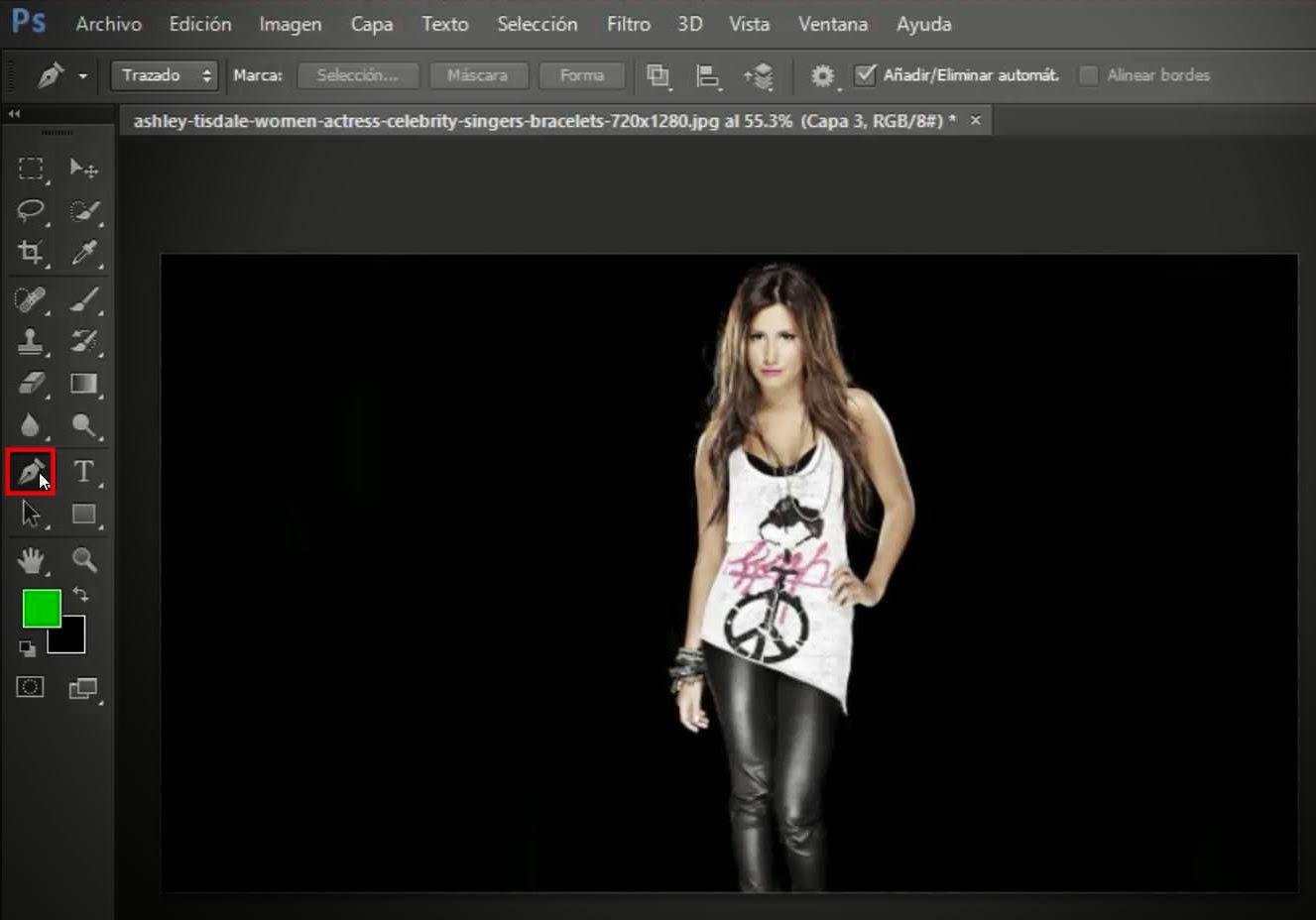
Task: Select the Dodge tool
Action: [x=84, y=426]
